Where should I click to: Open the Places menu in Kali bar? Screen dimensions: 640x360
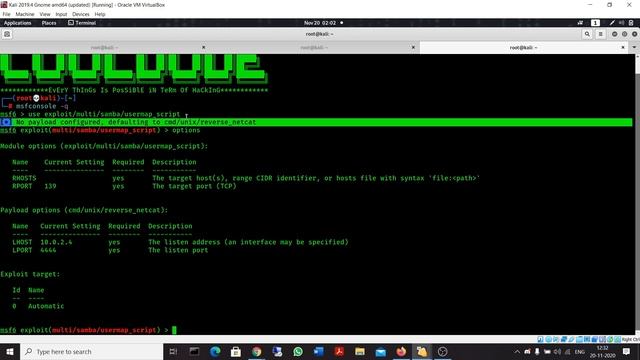49,23
